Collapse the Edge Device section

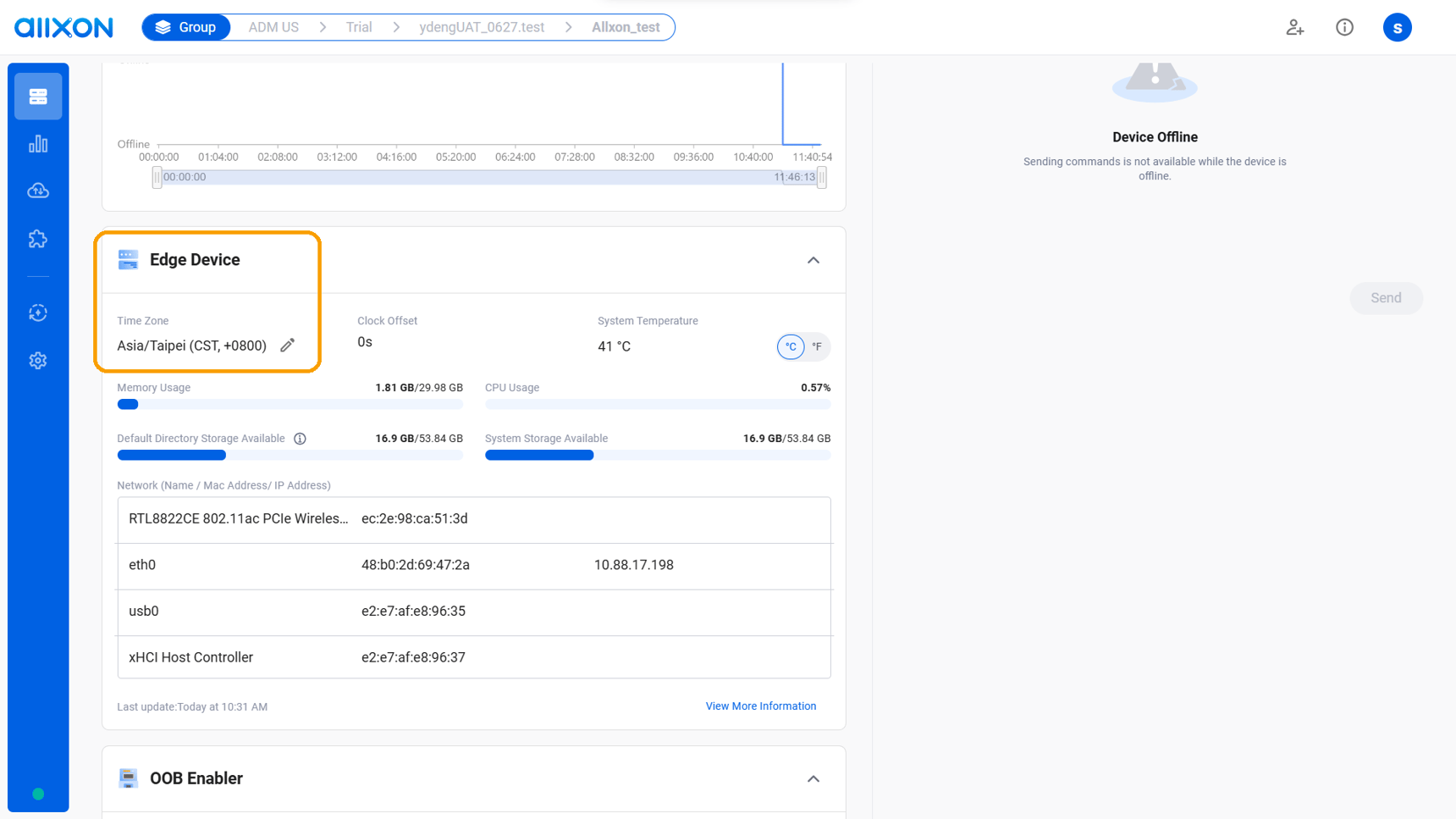pos(813,260)
